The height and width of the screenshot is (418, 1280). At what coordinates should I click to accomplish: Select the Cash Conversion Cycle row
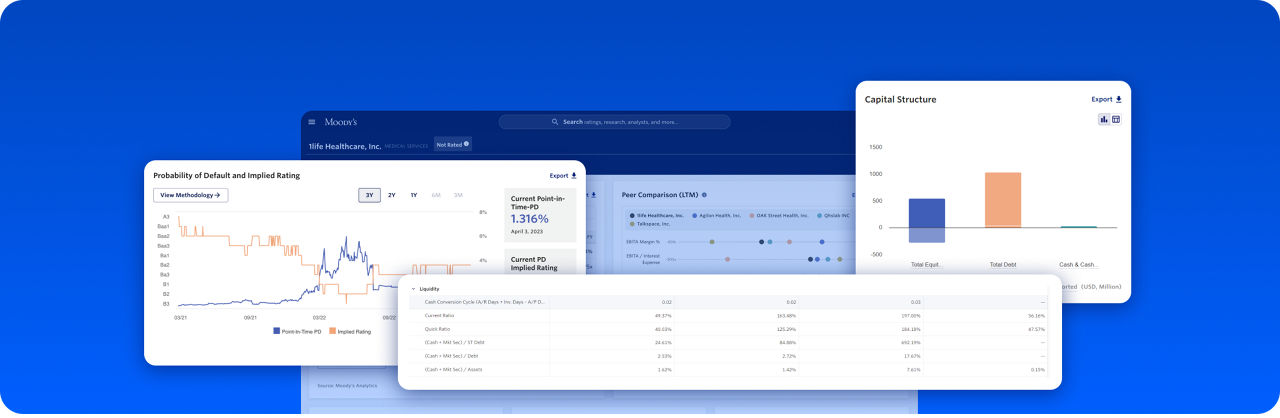pos(729,301)
